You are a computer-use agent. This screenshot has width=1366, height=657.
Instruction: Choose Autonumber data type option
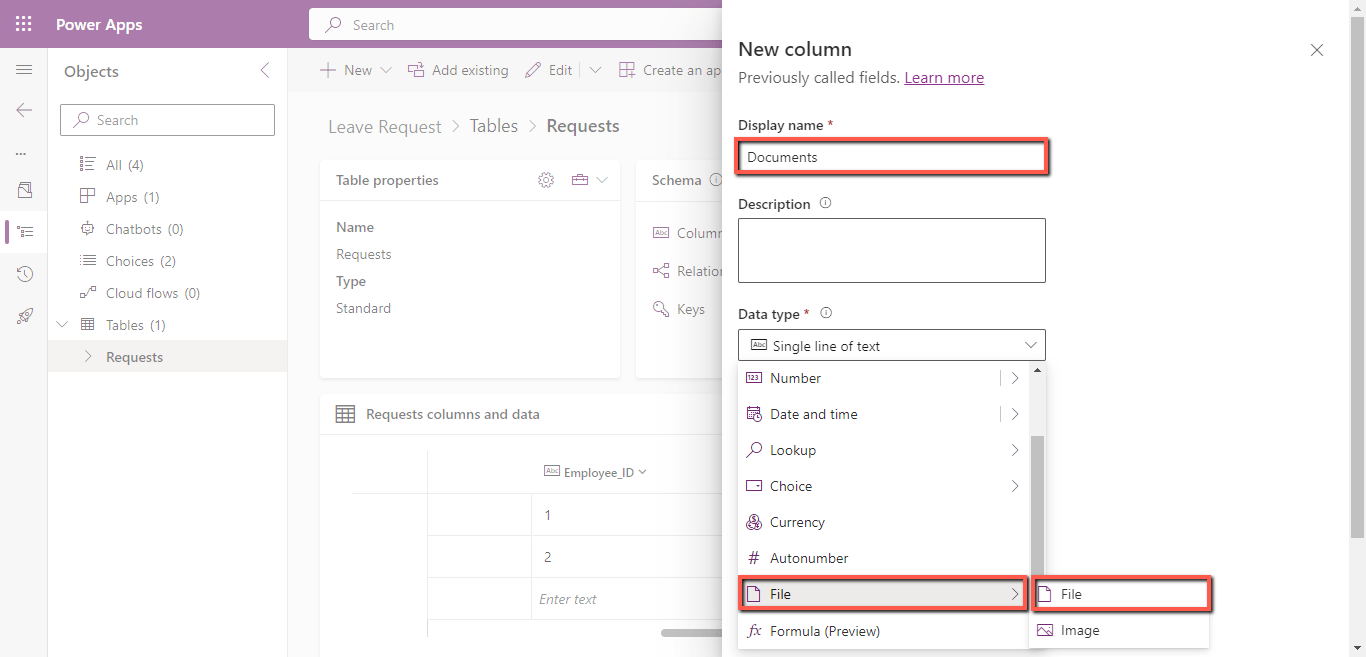coord(883,558)
